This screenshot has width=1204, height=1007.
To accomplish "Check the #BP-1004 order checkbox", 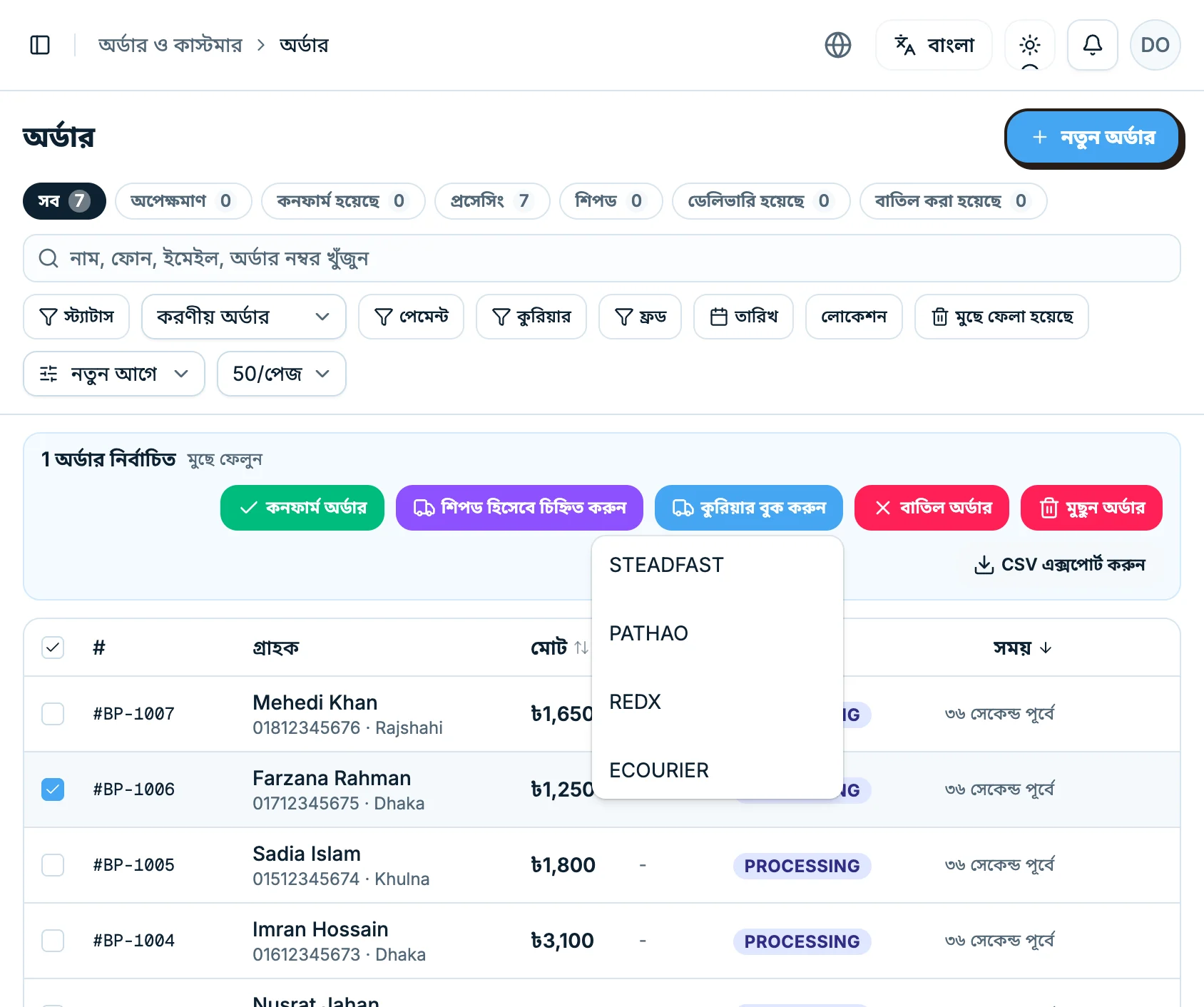I will click(53, 941).
